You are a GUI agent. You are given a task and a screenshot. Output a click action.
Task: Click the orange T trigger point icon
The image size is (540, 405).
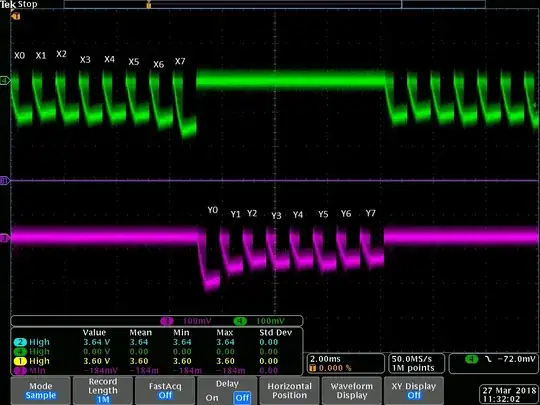(16, 16)
